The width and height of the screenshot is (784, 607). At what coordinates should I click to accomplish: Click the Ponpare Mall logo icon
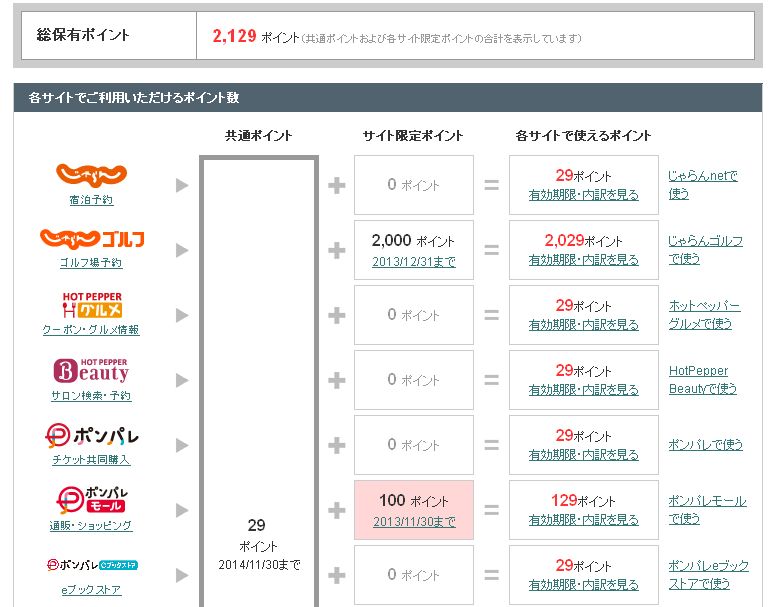[91, 499]
